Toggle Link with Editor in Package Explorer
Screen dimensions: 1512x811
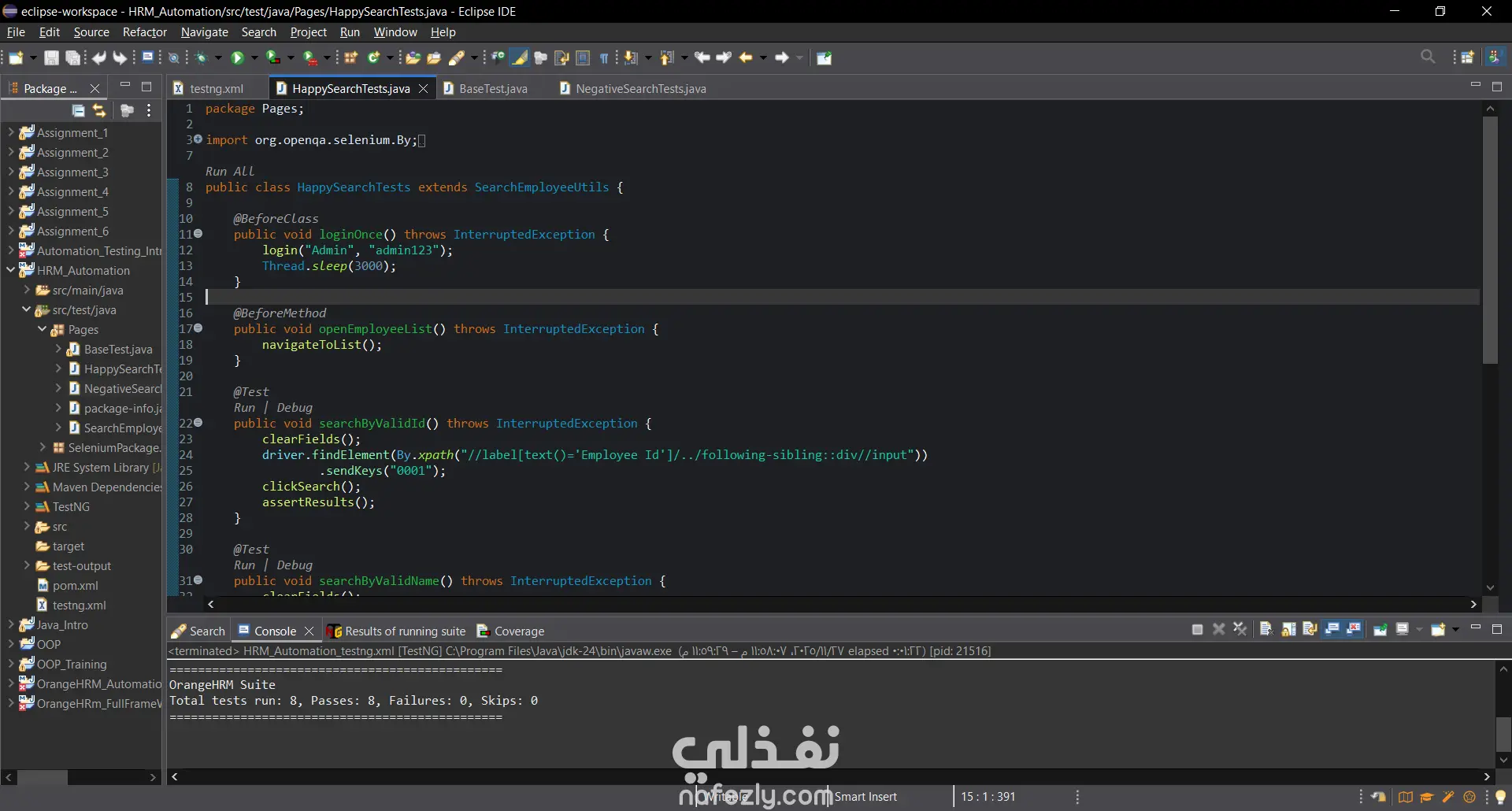(99, 111)
